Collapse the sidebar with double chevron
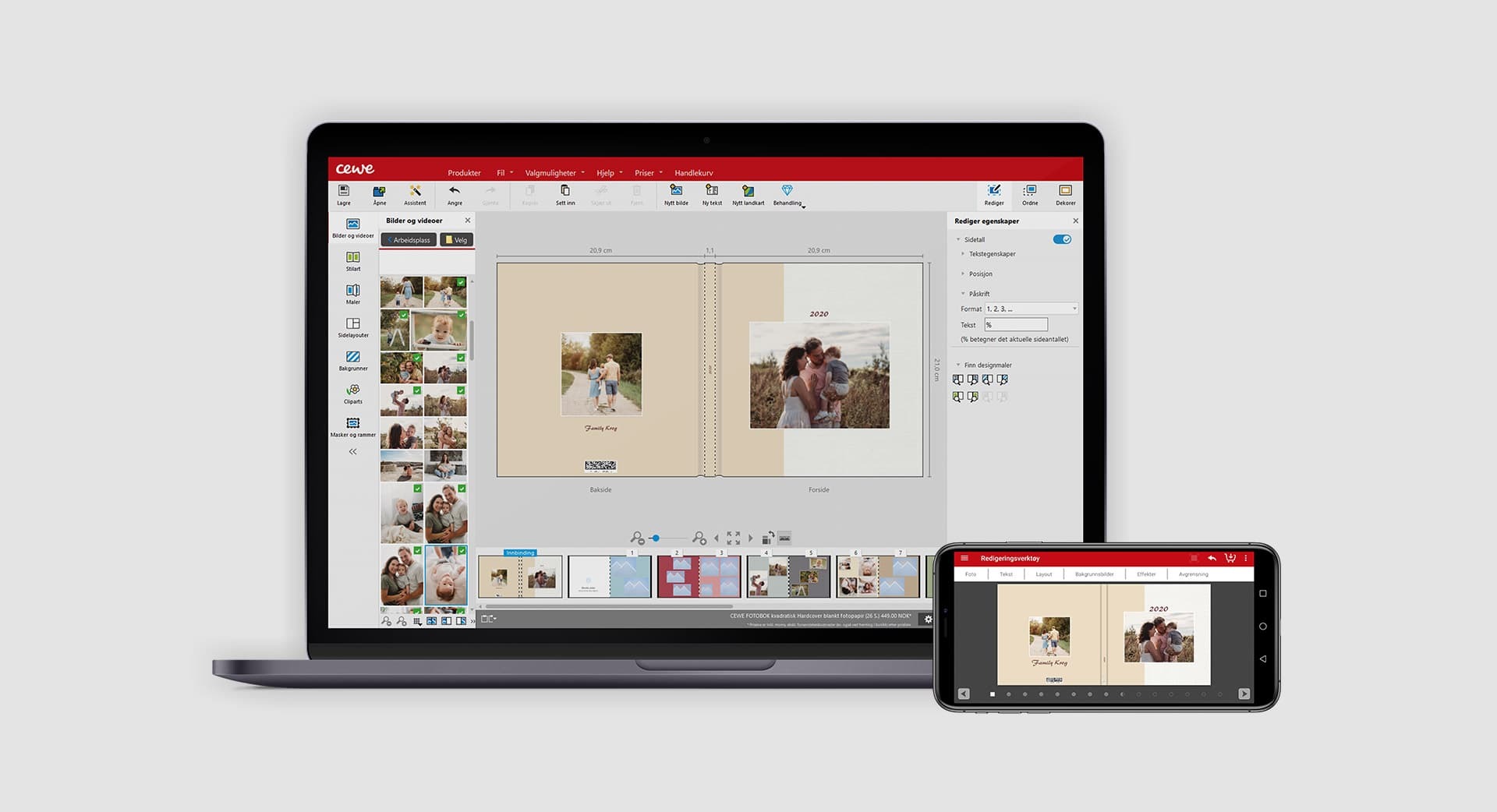Image resolution: width=1497 pixels, height=812 pixels. 353,452
